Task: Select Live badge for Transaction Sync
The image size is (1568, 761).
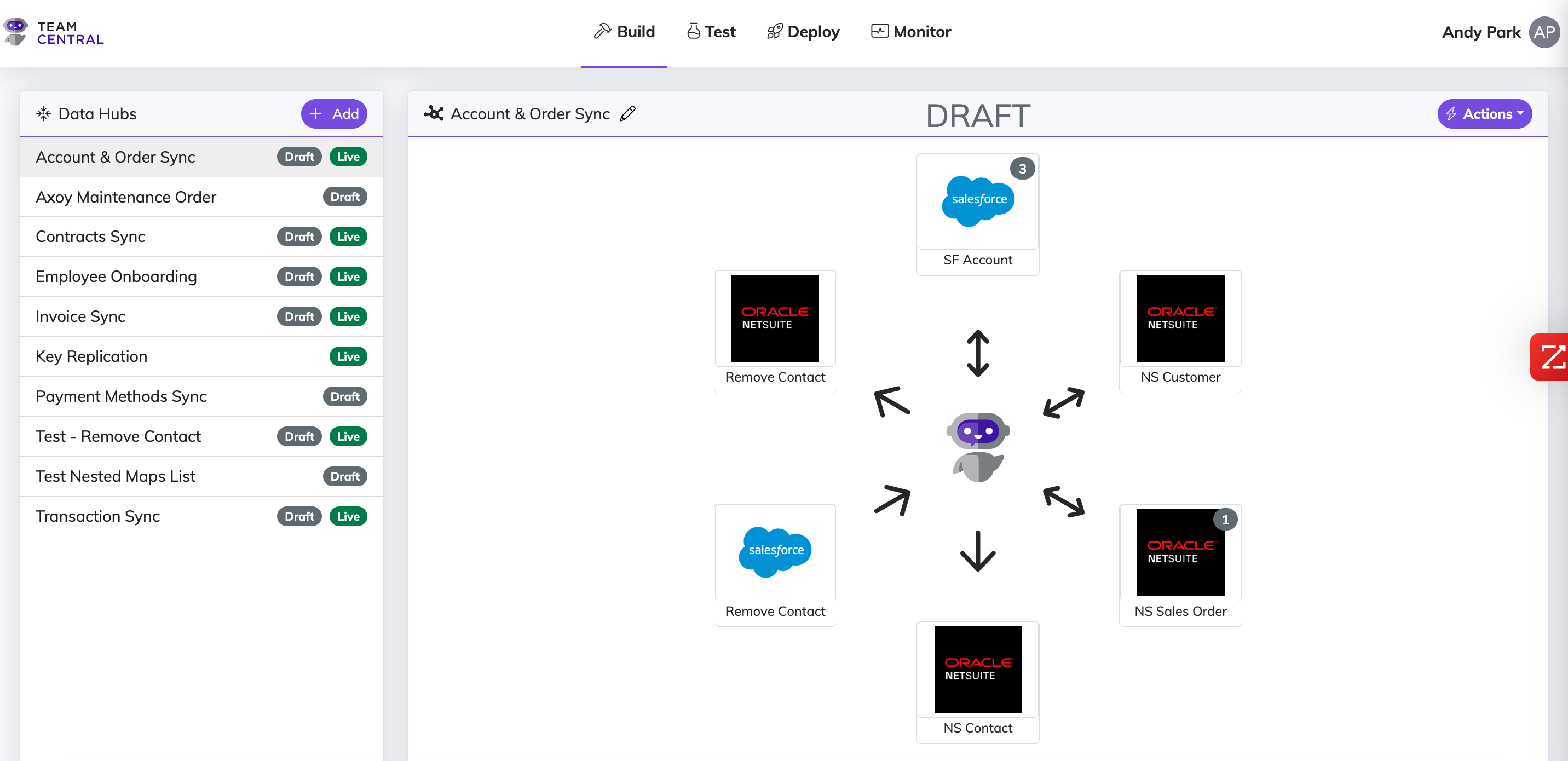Action: coord(348,516)
